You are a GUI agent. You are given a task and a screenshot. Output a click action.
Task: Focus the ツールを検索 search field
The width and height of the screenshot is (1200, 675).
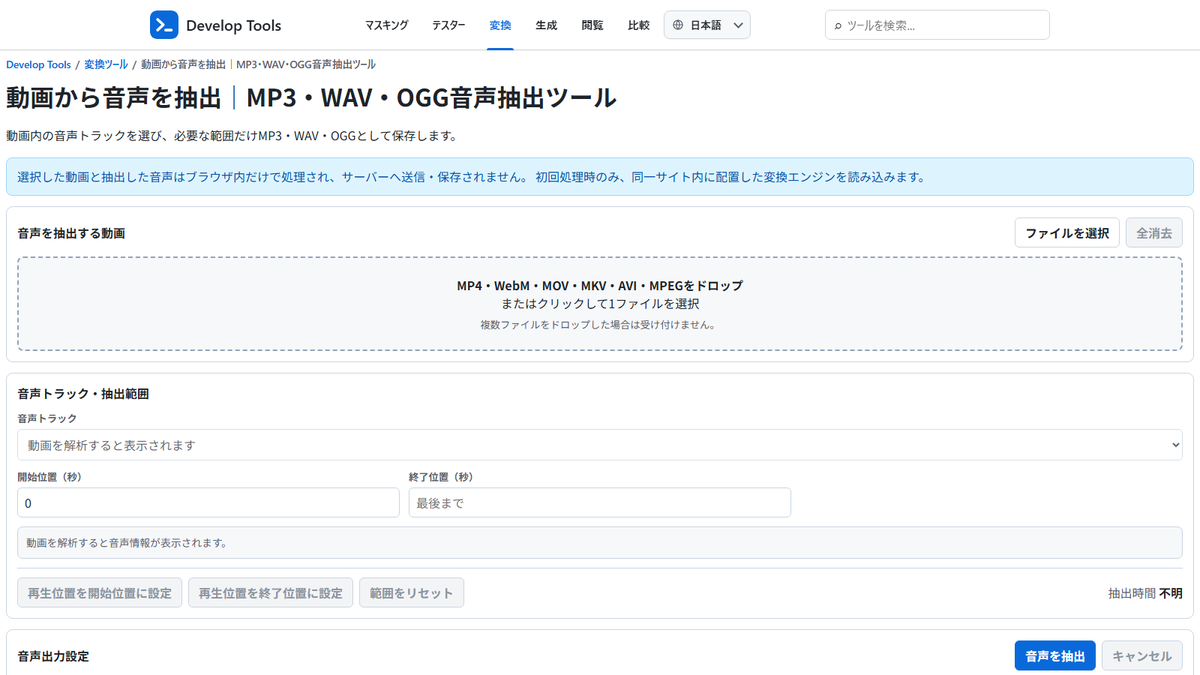coord(937,25)
